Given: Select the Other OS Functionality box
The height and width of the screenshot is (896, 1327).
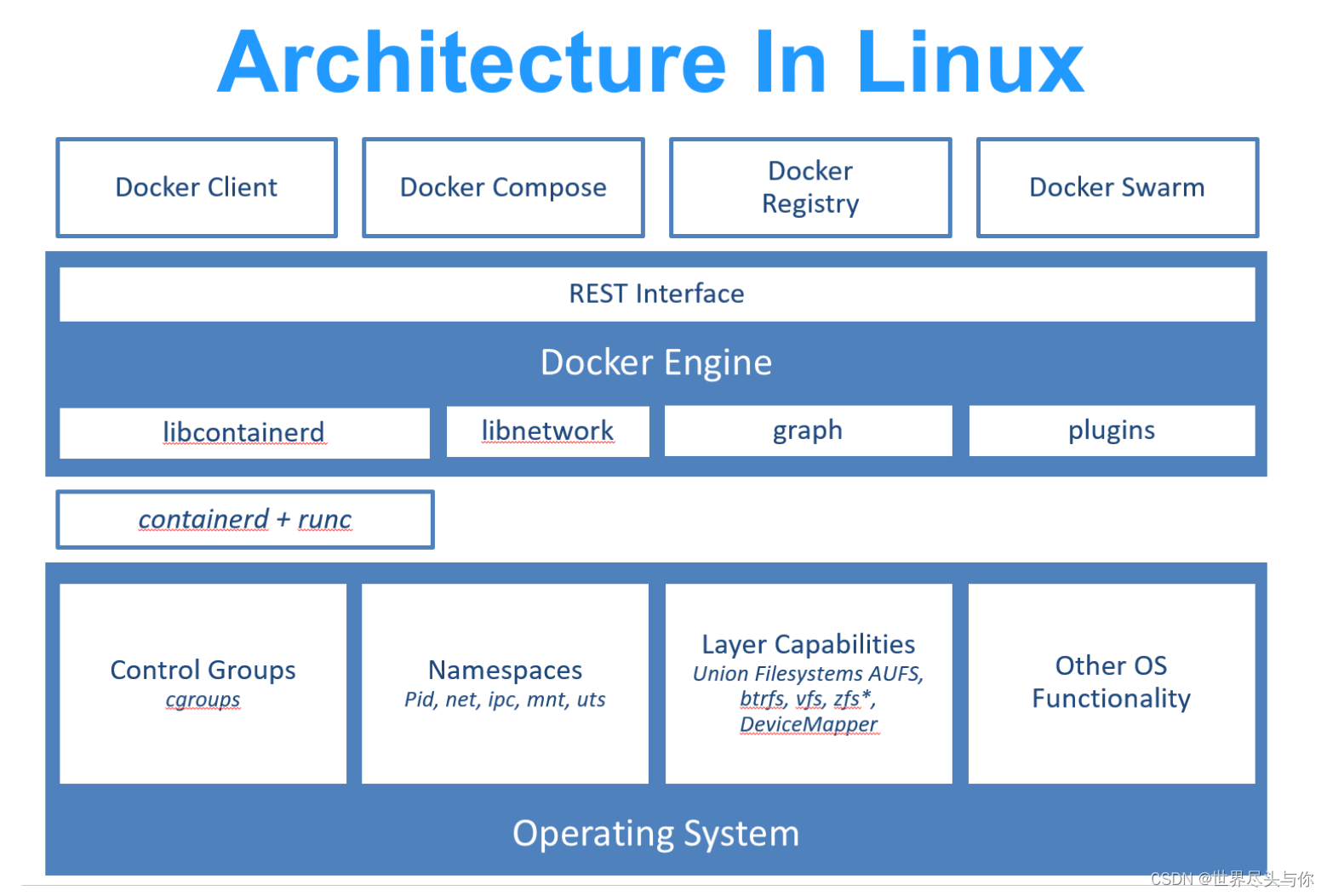Looking at the screenshot, I should point(1112,683).
